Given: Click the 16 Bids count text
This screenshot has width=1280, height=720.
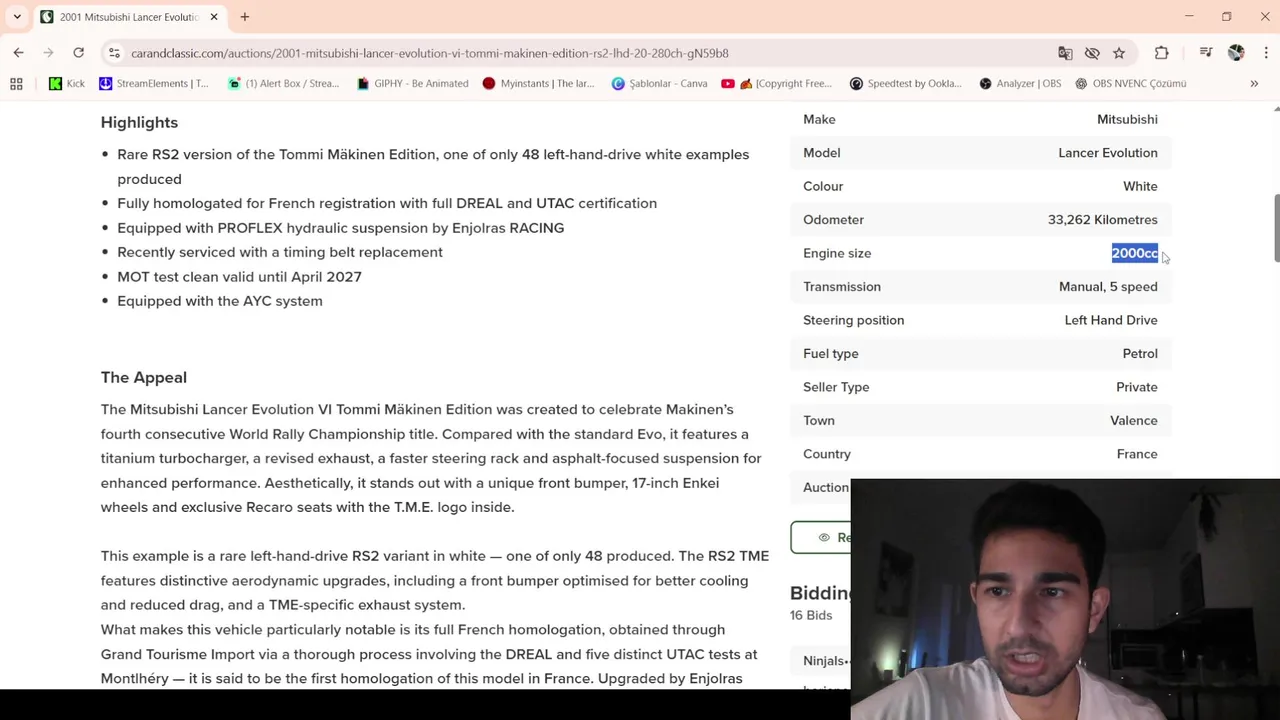Looking at the screenshot, I should pos(811,615).
